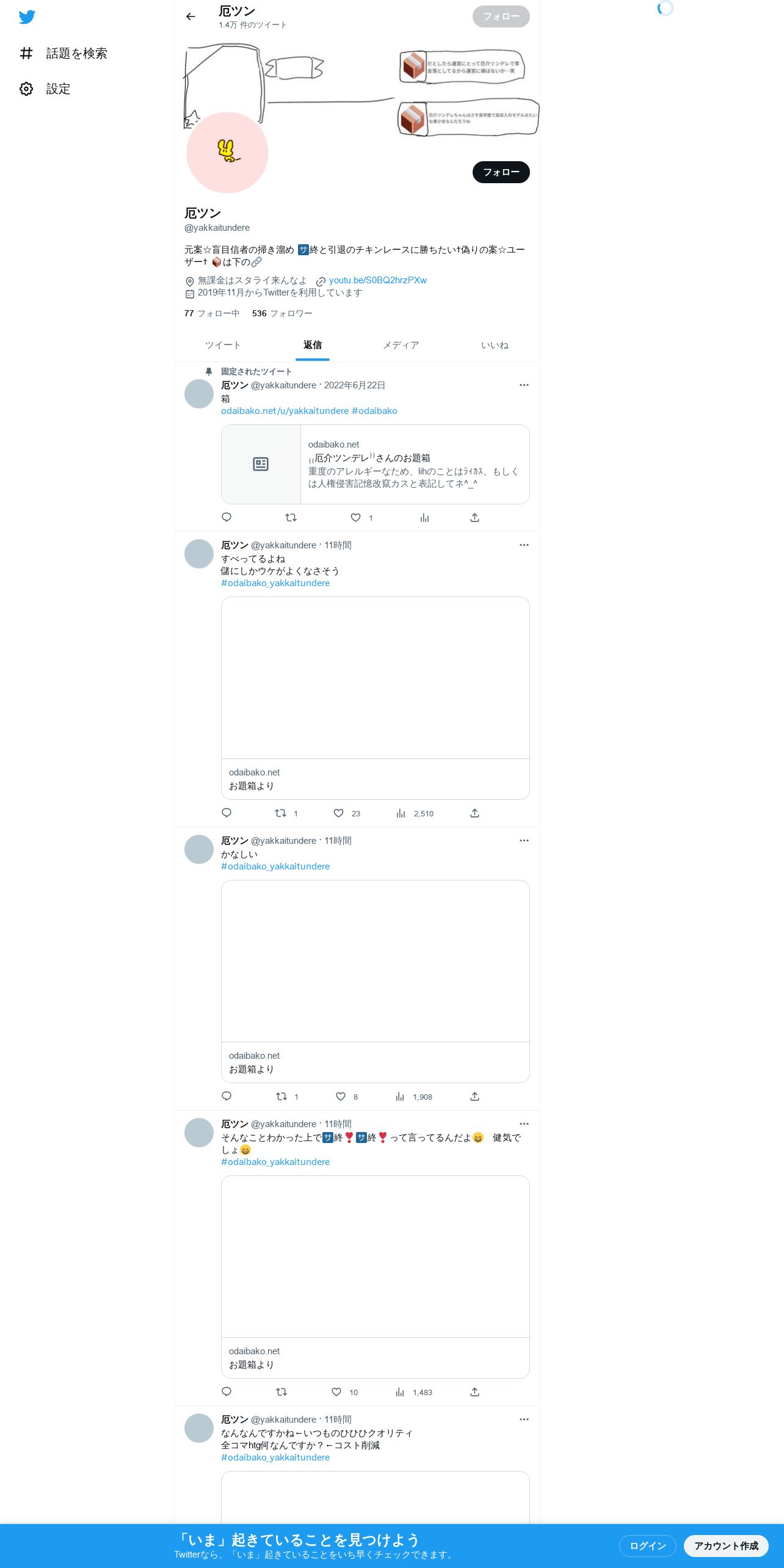The height and width of the screenshot is (1568, 784).
Task: Select the ツイート tab
Action: point(223,346)
